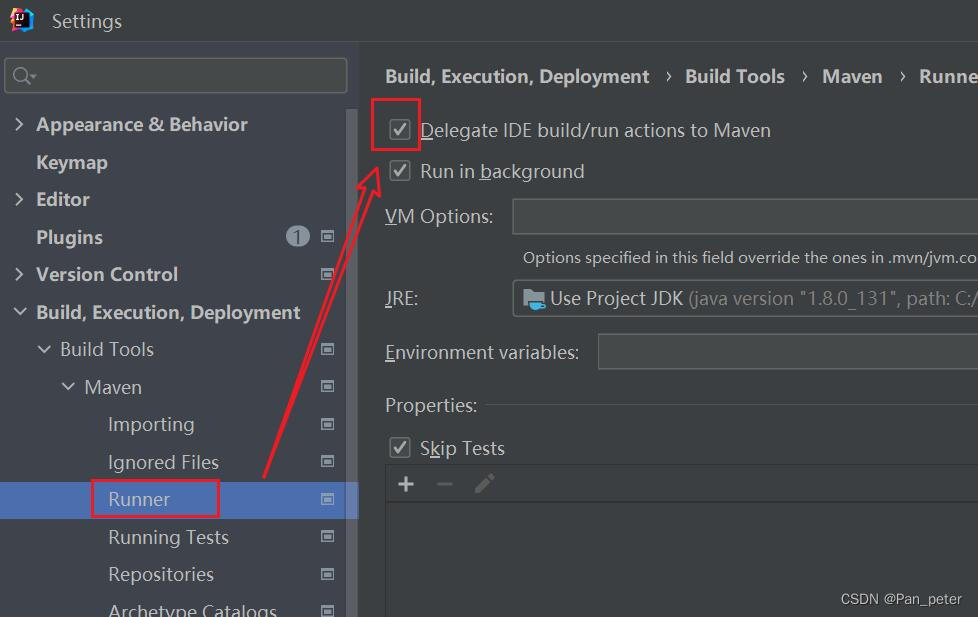This screenshot has width=978, height=617.
Task: Select the Runner settings page
Action: point(139,499)
